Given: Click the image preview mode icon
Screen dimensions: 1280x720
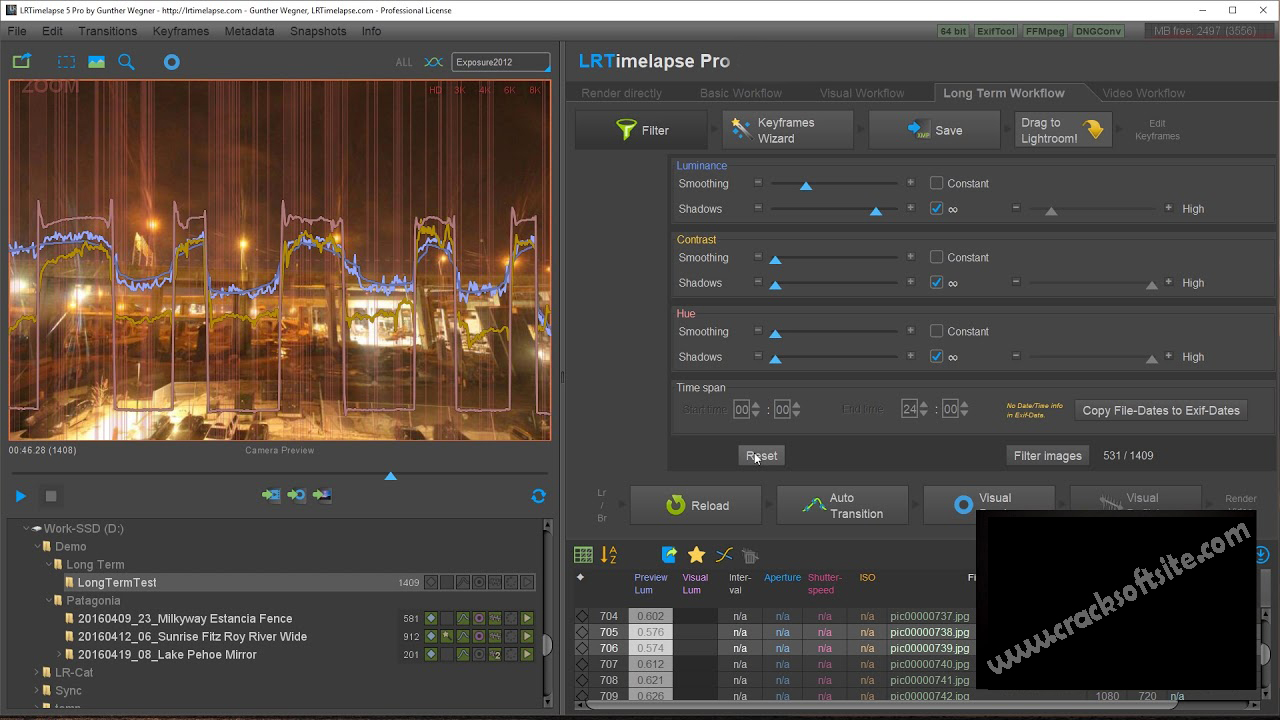Looking at the screenshot, I should tap(96, 62).
